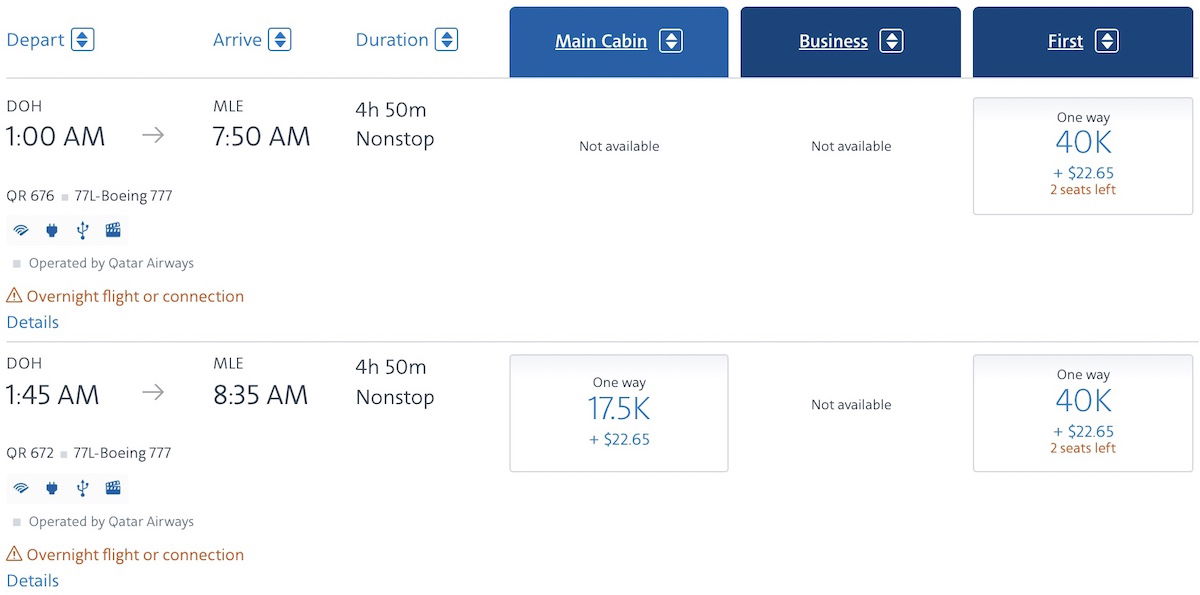Select 40K First fare on QR 676
Screen dimensions: 1200x595
[x=1083, y=155]
